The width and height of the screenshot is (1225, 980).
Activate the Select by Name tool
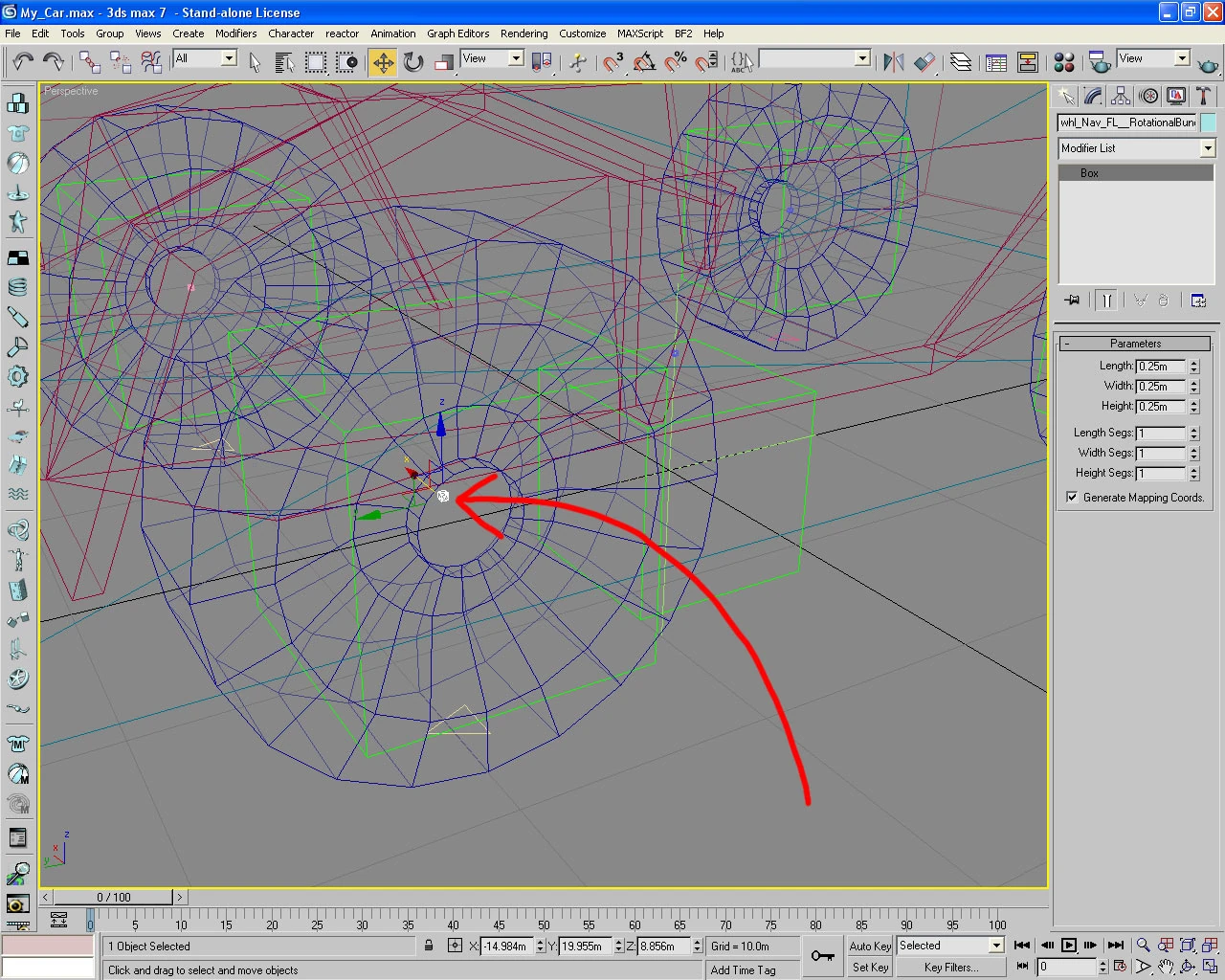click(284, 63)
